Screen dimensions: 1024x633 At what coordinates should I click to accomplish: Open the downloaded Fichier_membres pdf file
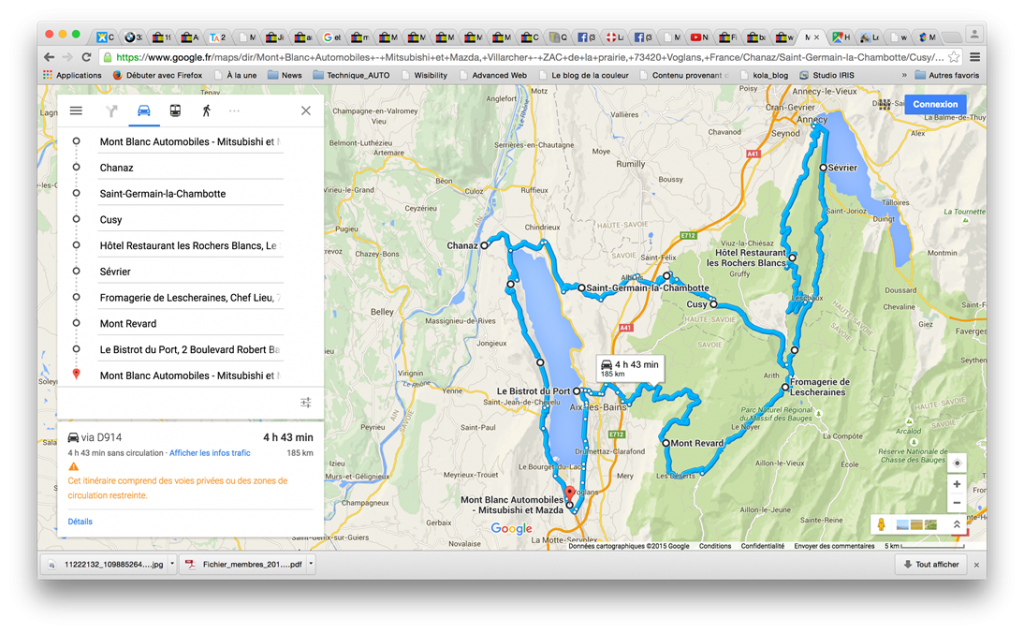(x=246, y=564)
